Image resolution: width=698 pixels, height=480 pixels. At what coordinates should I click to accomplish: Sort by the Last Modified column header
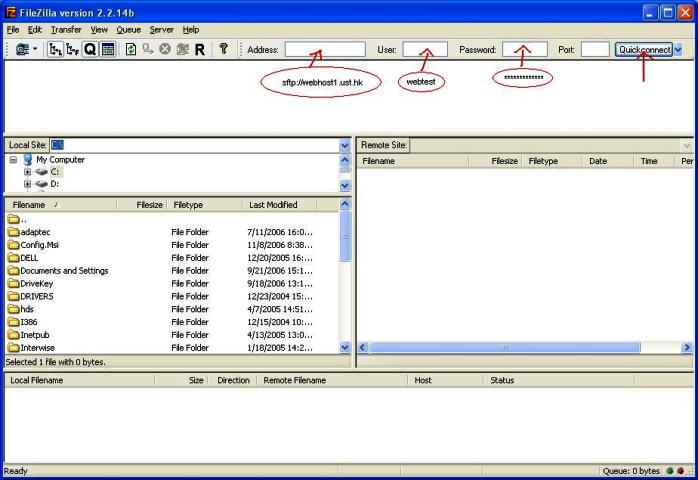pos(273,205)
